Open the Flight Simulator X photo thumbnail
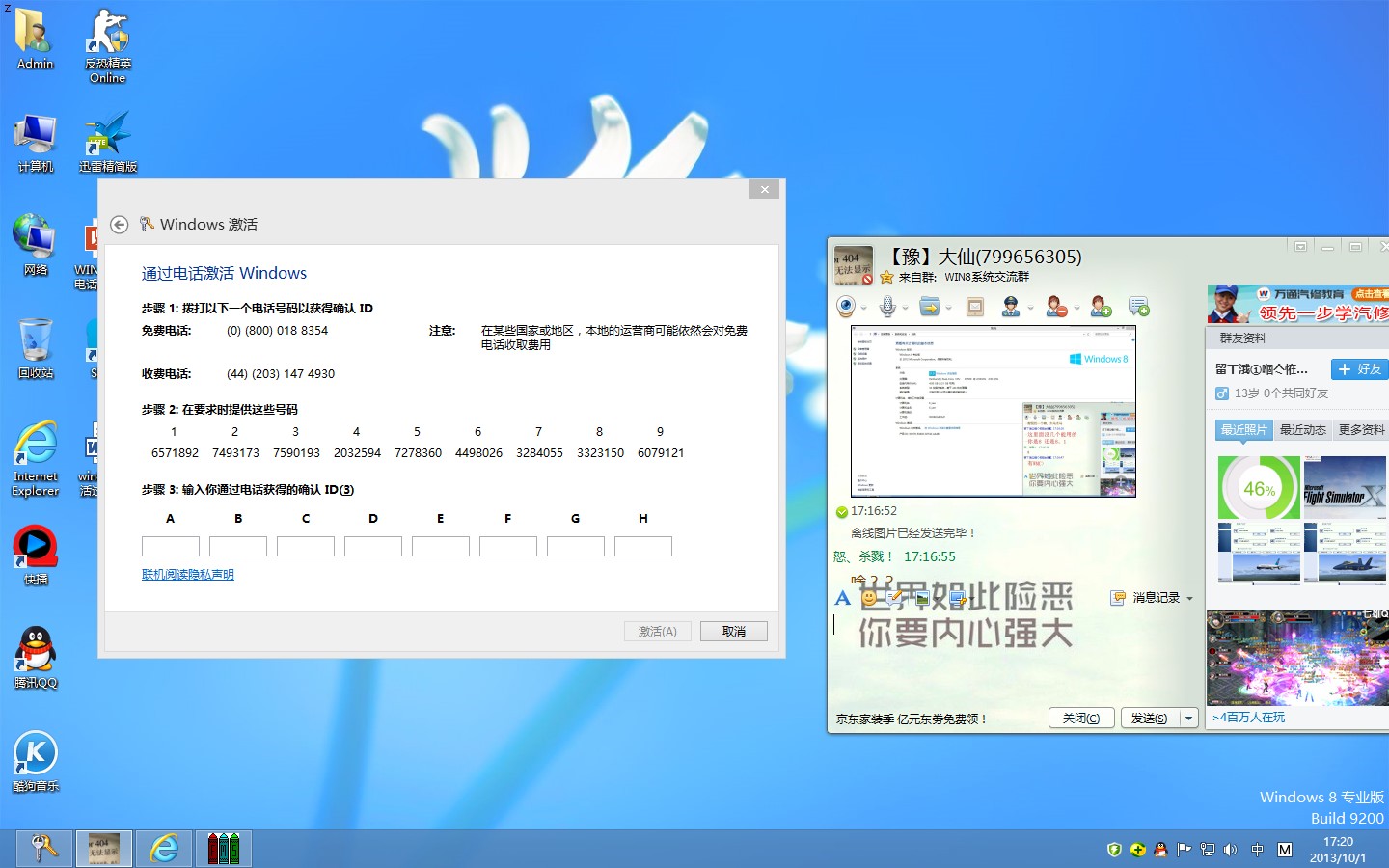The image size is (1389, 868). click(1345, 487)
